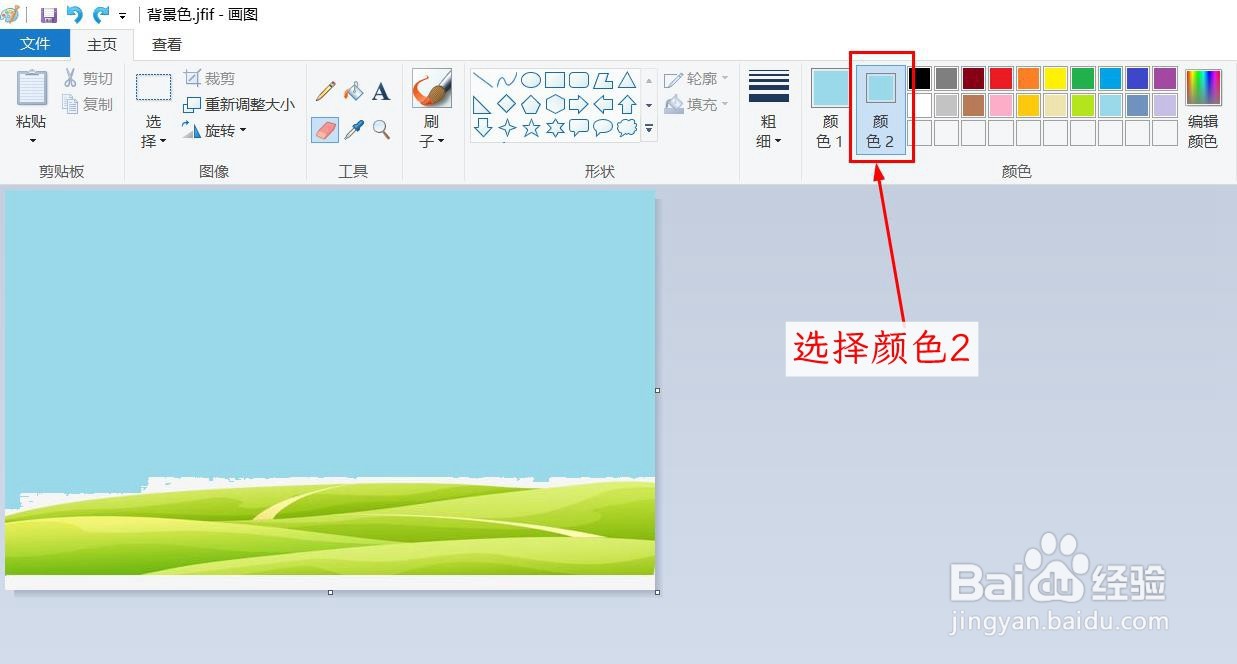Choose the Oval shape

532,78
